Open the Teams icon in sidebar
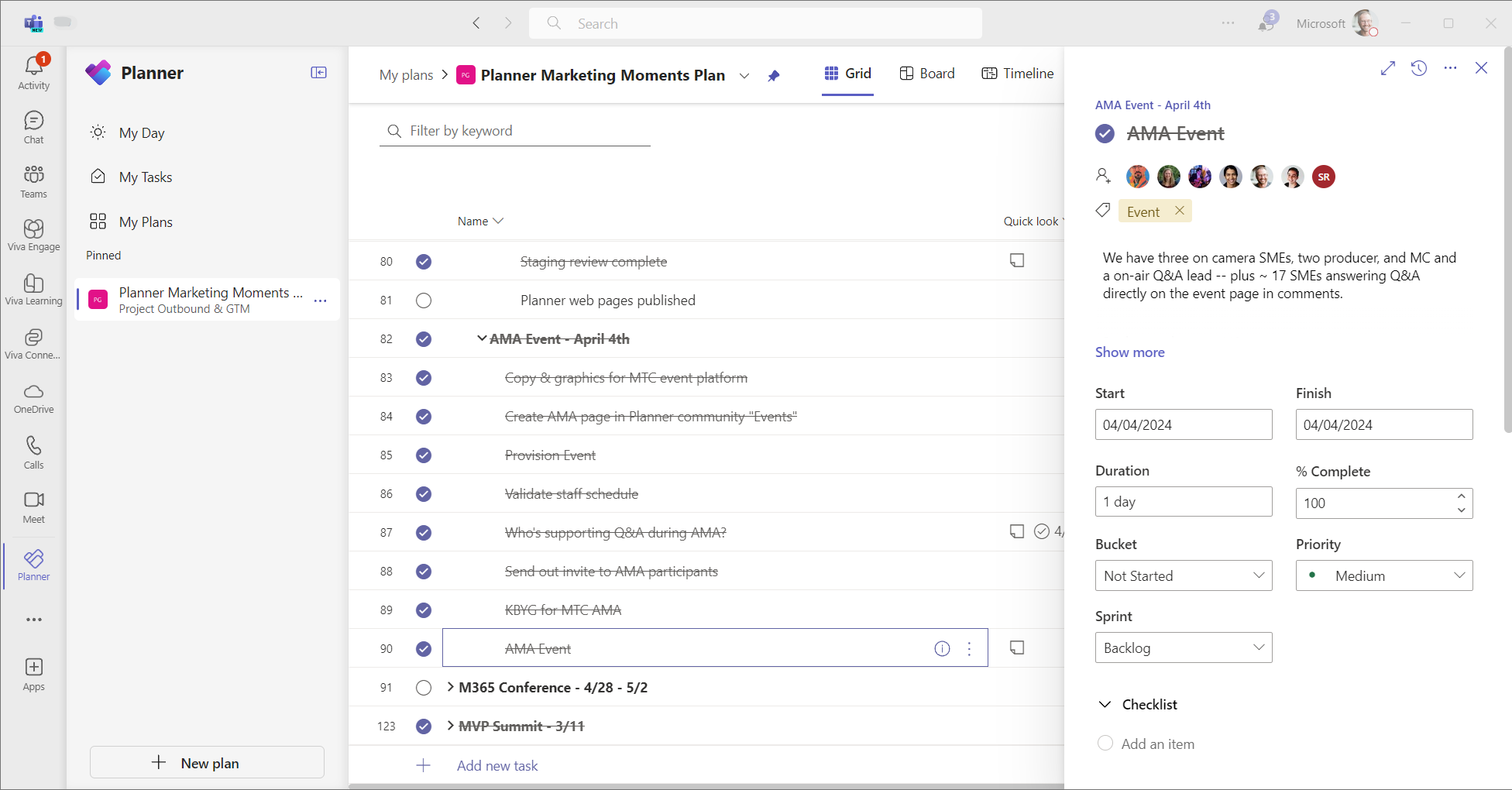Image resolution: width=1512 pixels, height=790 pixels. click(x=34, y=182)
